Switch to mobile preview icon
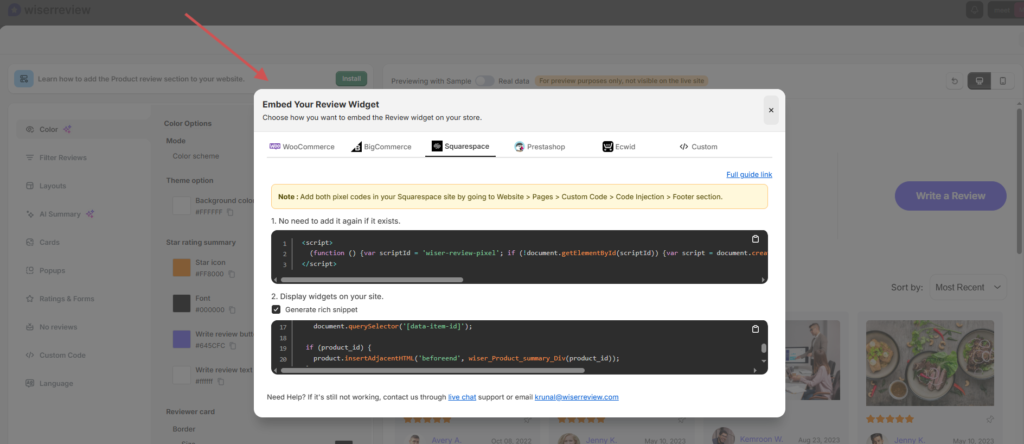The image size is (1024, 444). 1001,80
